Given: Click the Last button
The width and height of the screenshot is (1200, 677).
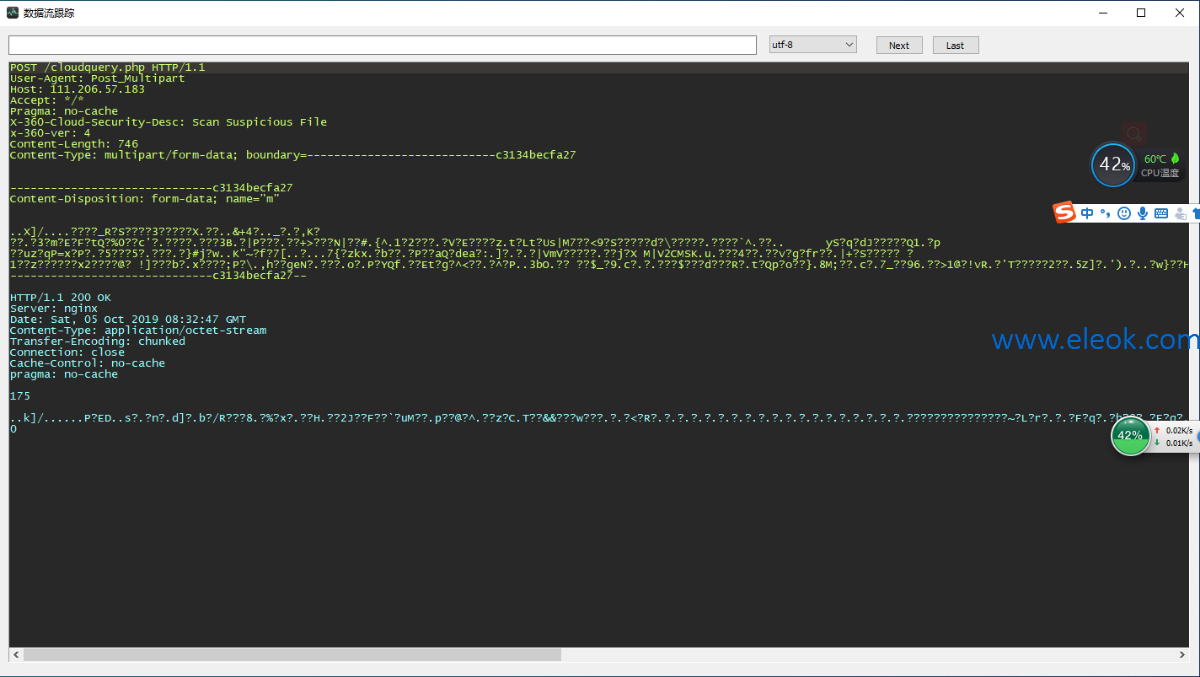Looking at the screenshot, I should click(955, 45).
